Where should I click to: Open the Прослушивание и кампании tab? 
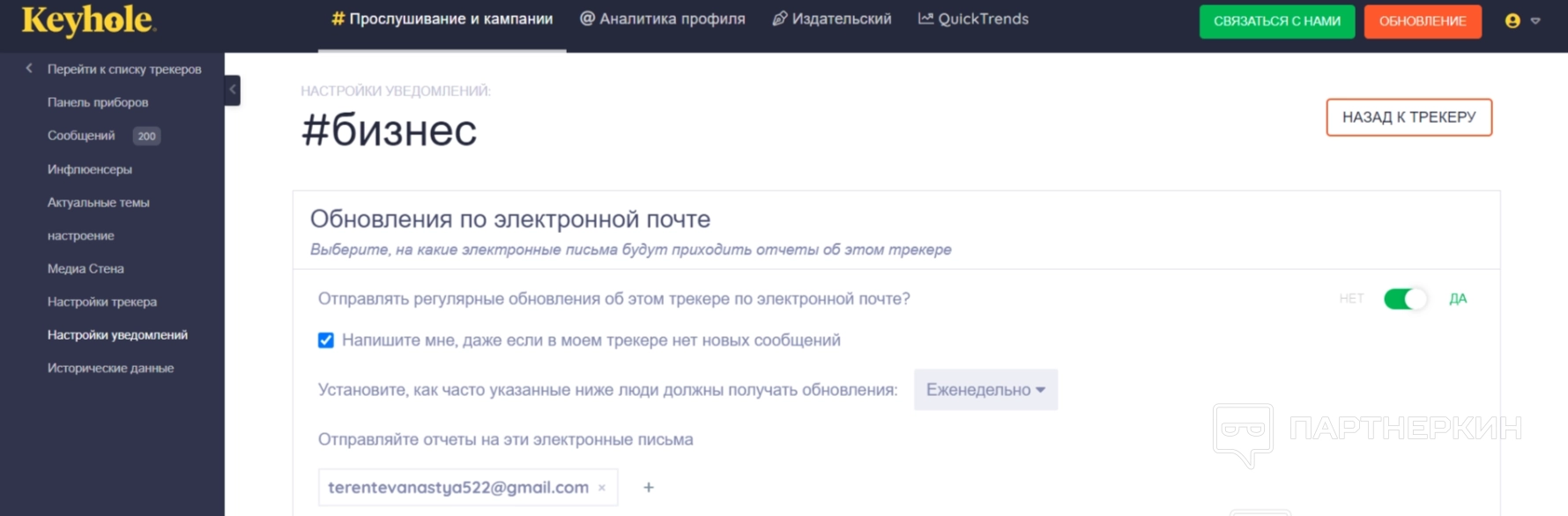coord(442,19)
